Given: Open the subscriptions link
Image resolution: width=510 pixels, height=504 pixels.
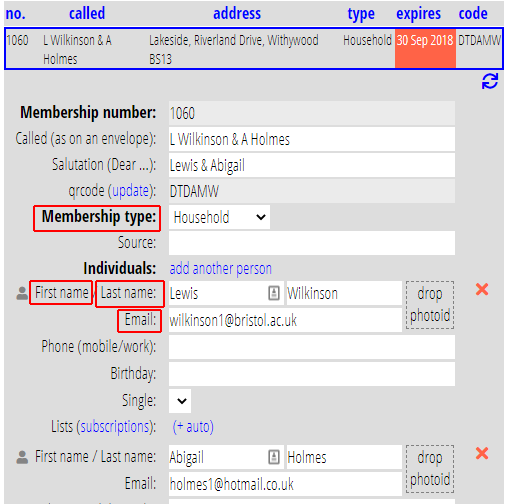Looking at the screenshot, I should click(115, 427).
